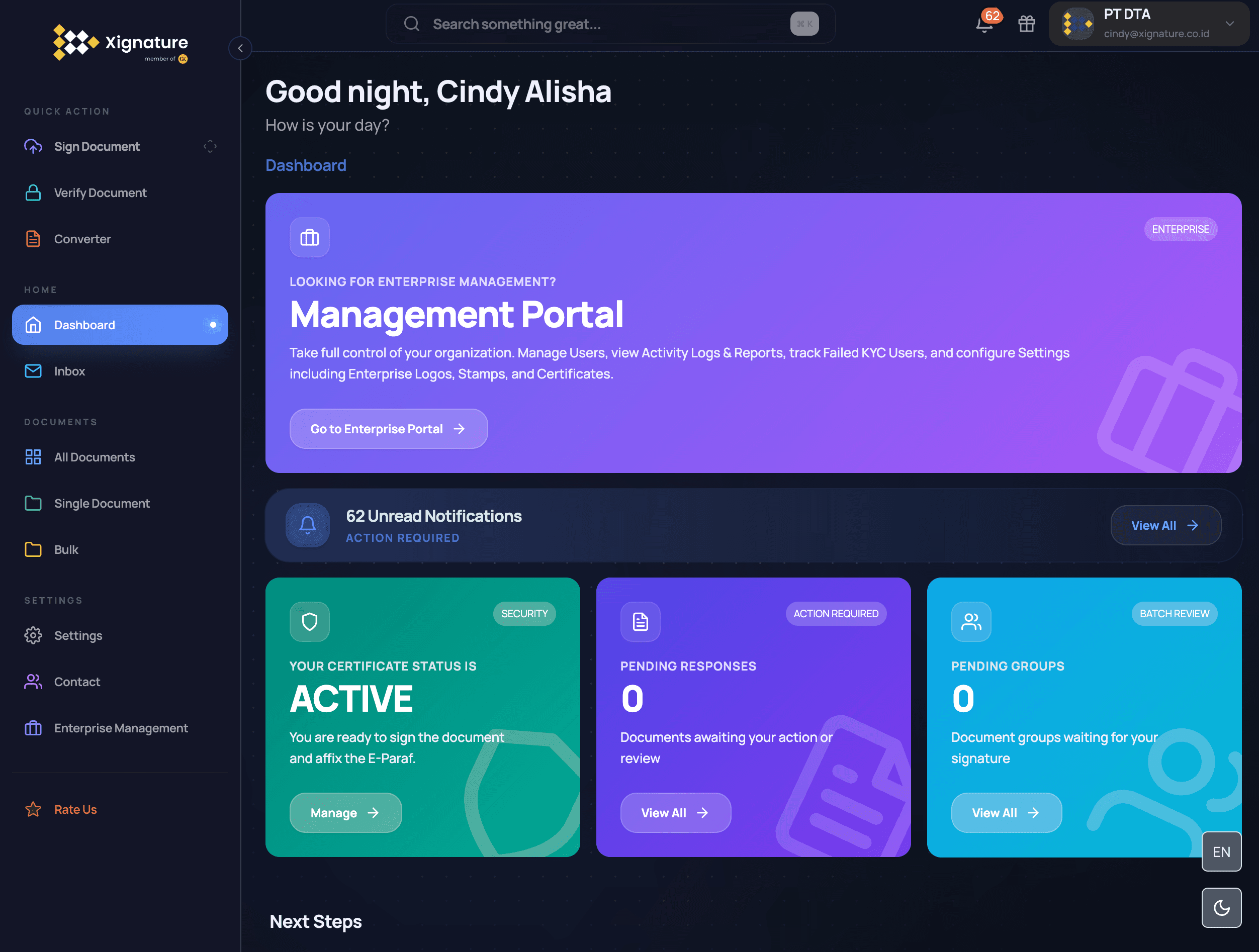The height and width of the screenshot is (952, 1259).
Task: Click the 62 notification count badge
Action: click(x=992, y=16)
